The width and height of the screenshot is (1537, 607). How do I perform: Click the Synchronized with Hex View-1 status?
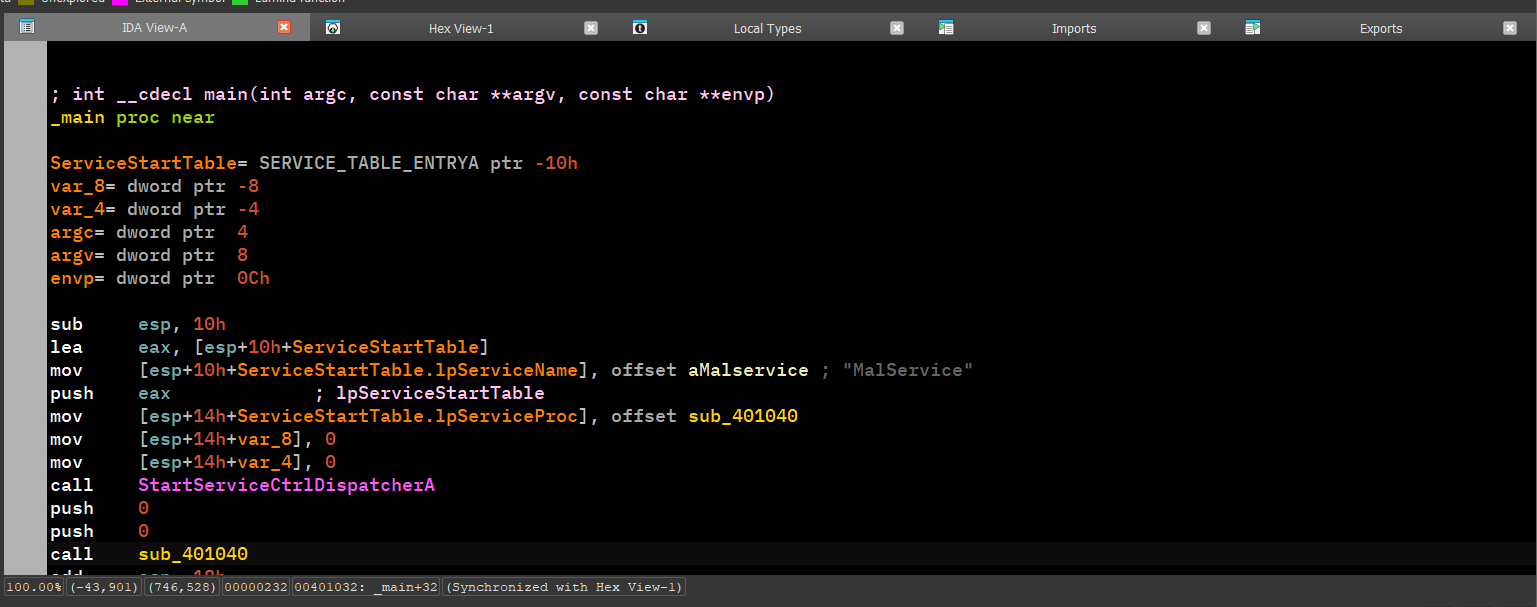tap(563, 587)
